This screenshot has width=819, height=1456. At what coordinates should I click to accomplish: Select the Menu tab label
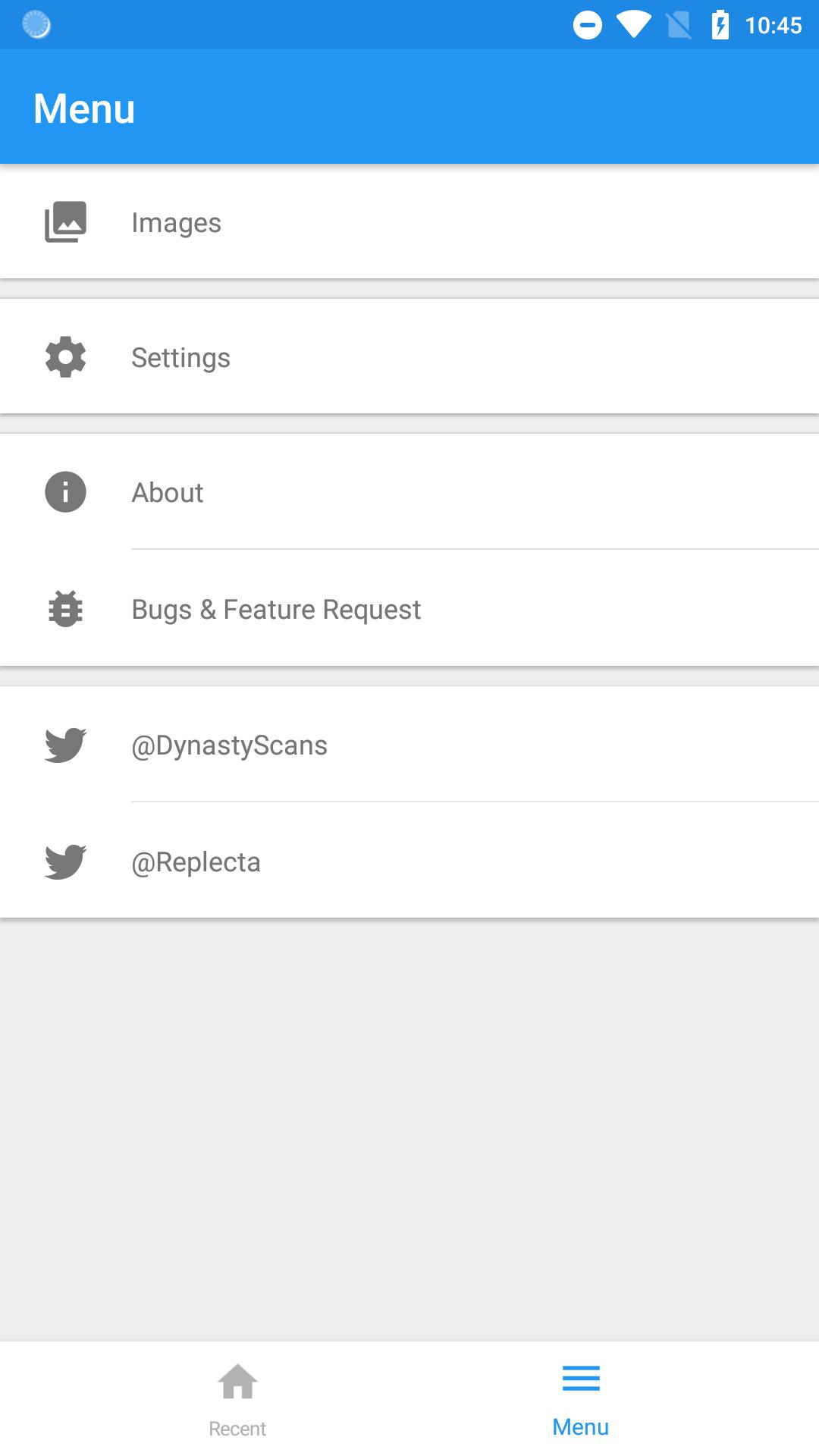click(581, 1427)
